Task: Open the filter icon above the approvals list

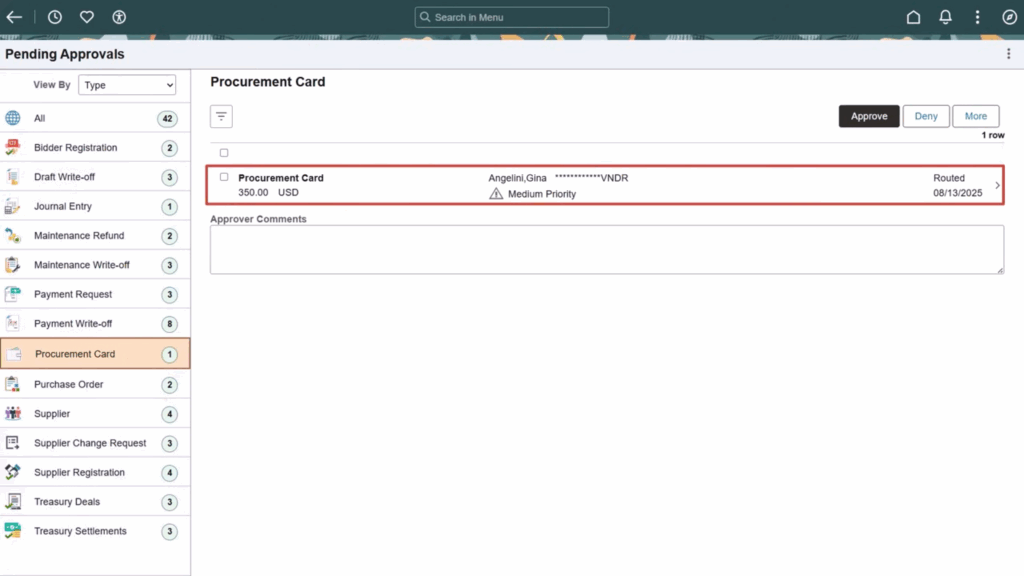Action: coord(220,116)
